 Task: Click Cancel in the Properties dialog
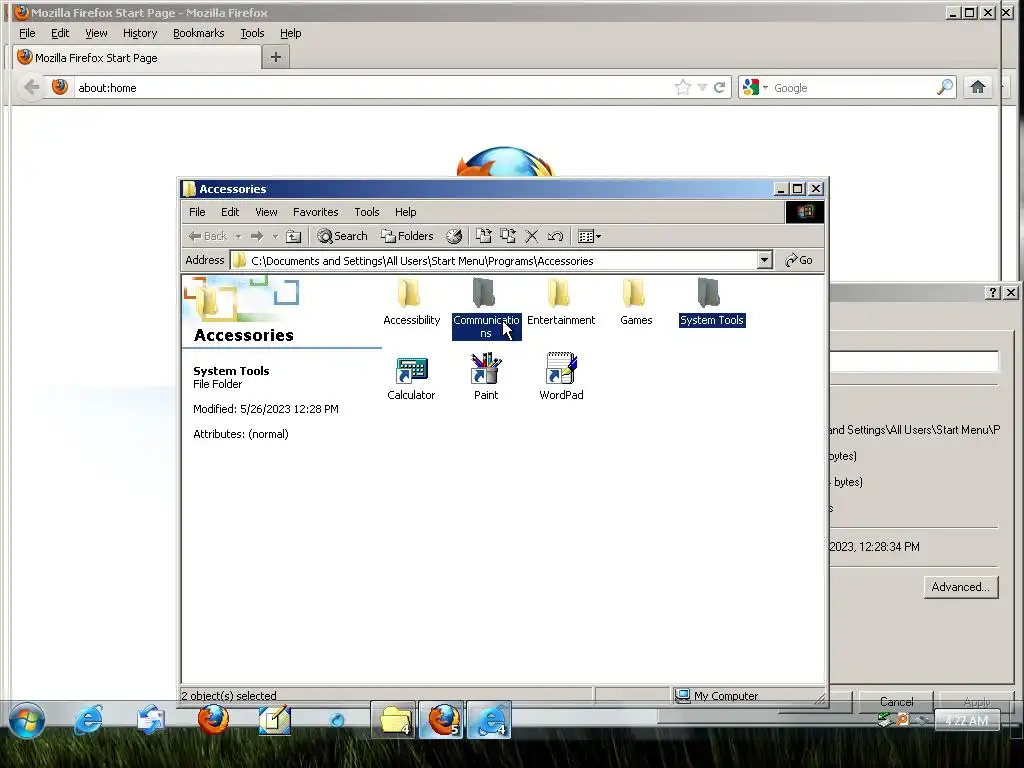(x=896, y=702)
